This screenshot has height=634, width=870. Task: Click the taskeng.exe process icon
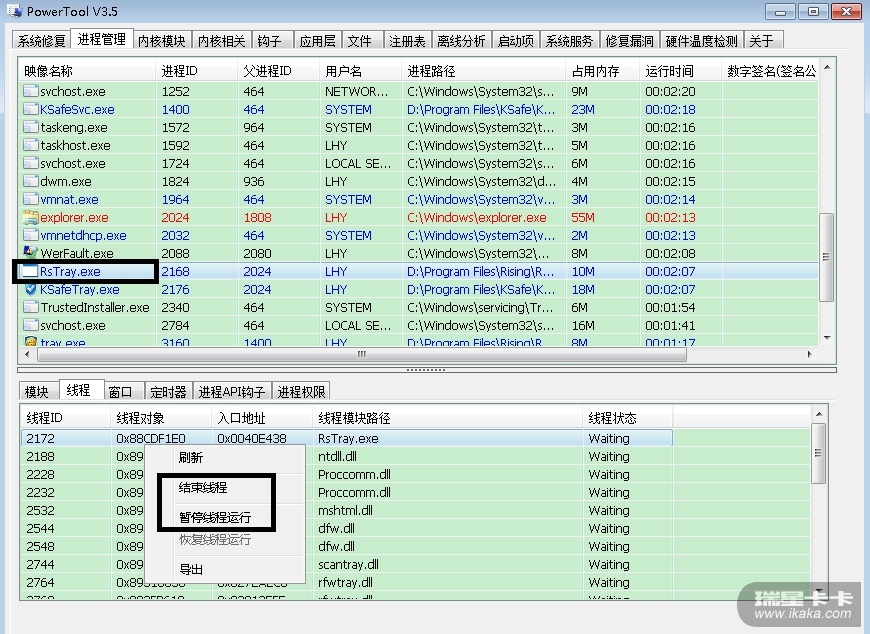pos(31,127)
